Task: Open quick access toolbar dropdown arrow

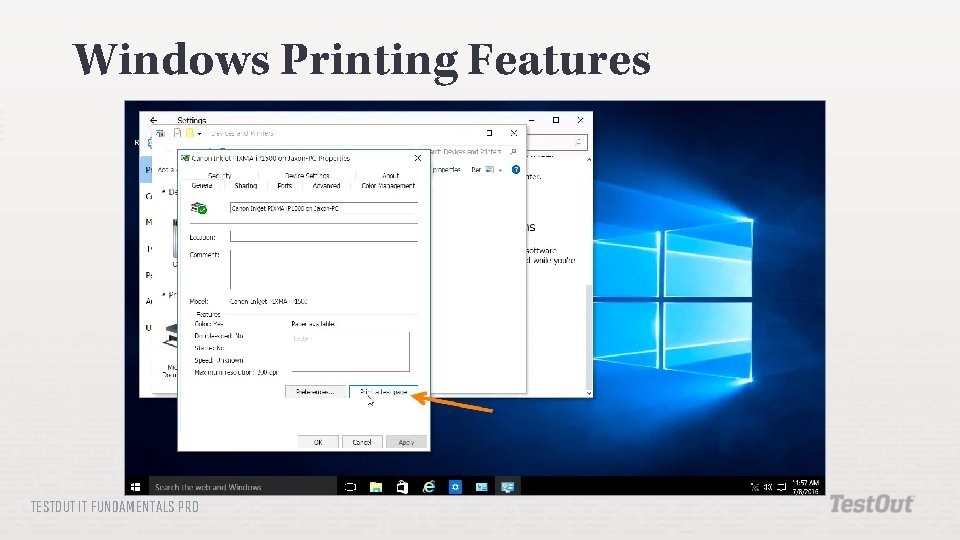Action: coord(200,133)
